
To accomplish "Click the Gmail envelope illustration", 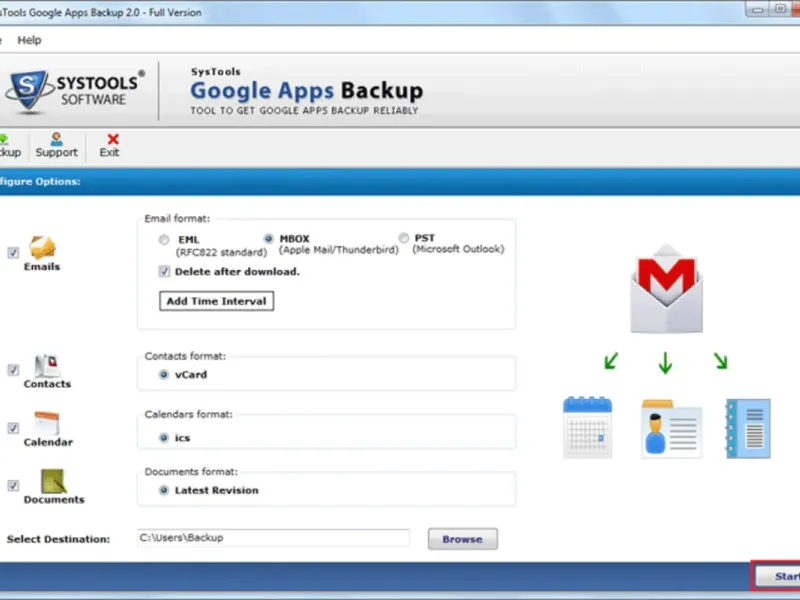I will tap(666, 289).
